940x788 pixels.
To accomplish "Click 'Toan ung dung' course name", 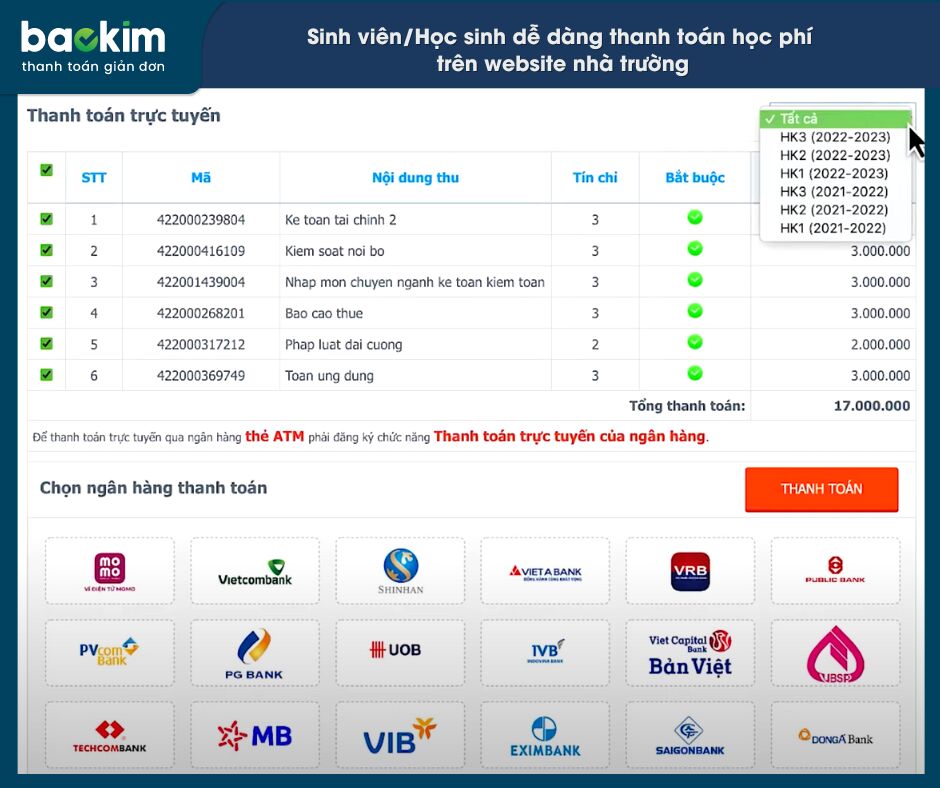I will click(x=329, y=376).
